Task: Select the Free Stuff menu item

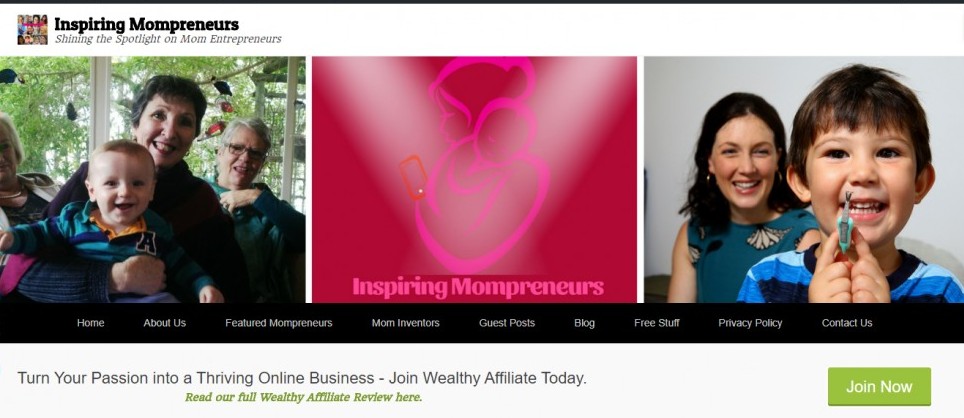Action: 657,323
